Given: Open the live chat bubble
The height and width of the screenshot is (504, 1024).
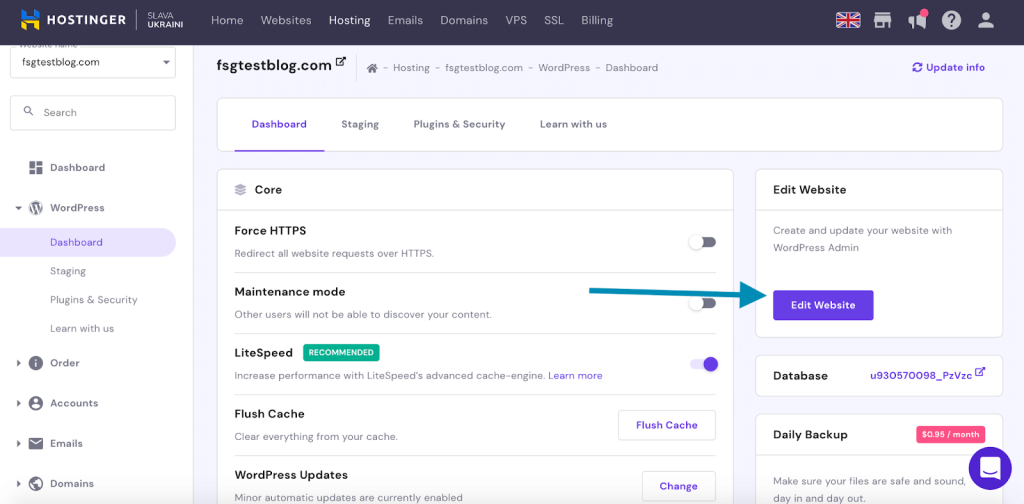Looking at the screenshot, I should 990,468.
